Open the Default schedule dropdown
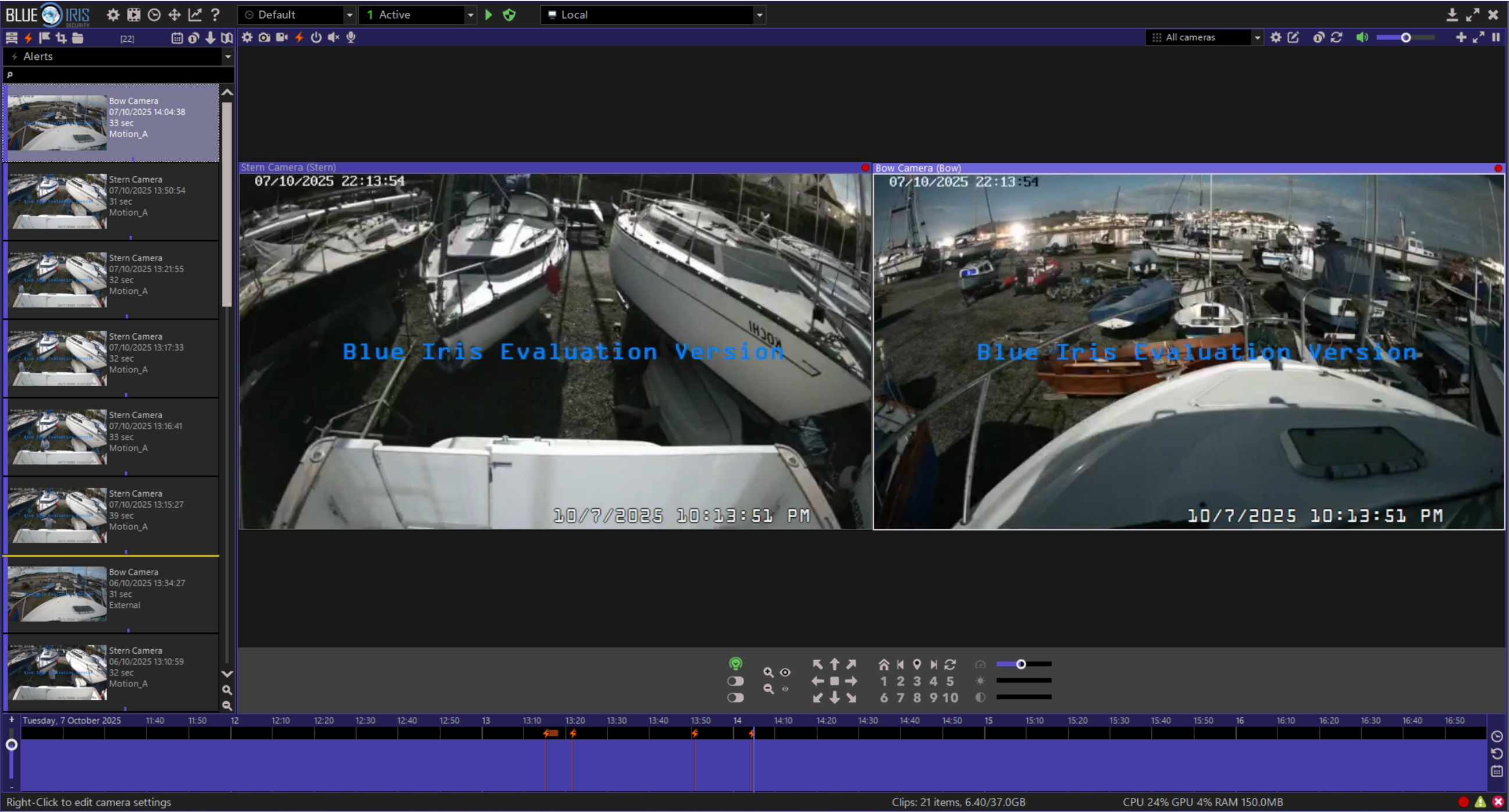The image size is (1509, 812). [x=349, y=15]
